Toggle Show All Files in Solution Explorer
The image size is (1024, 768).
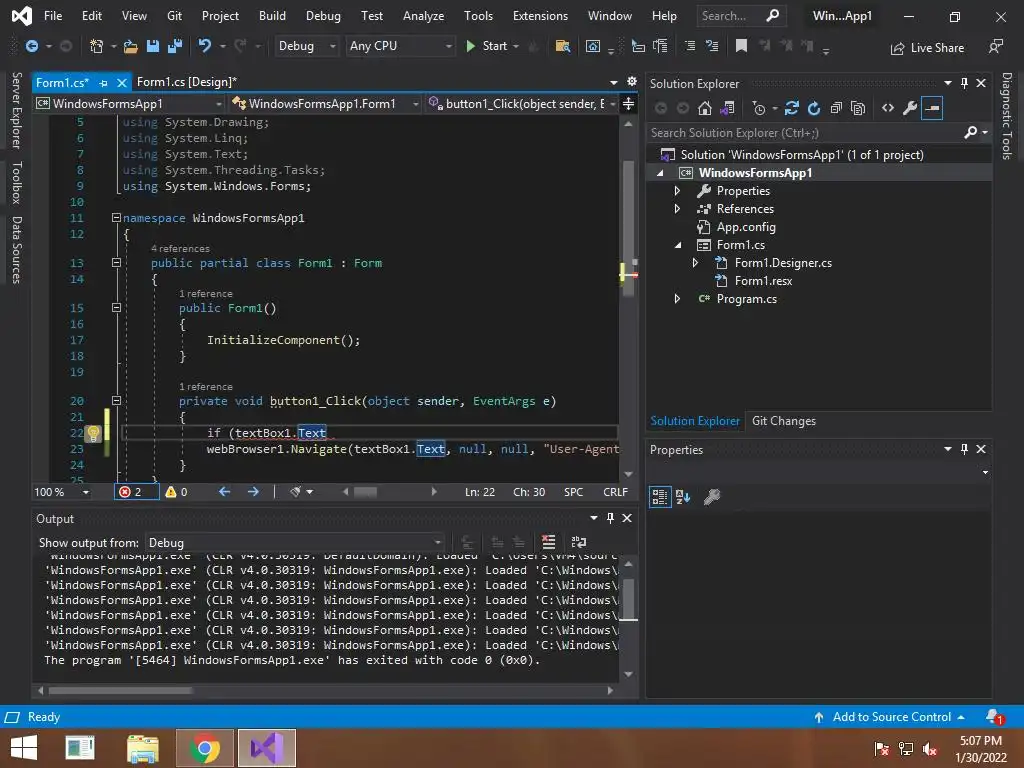[x=858, y=108]
